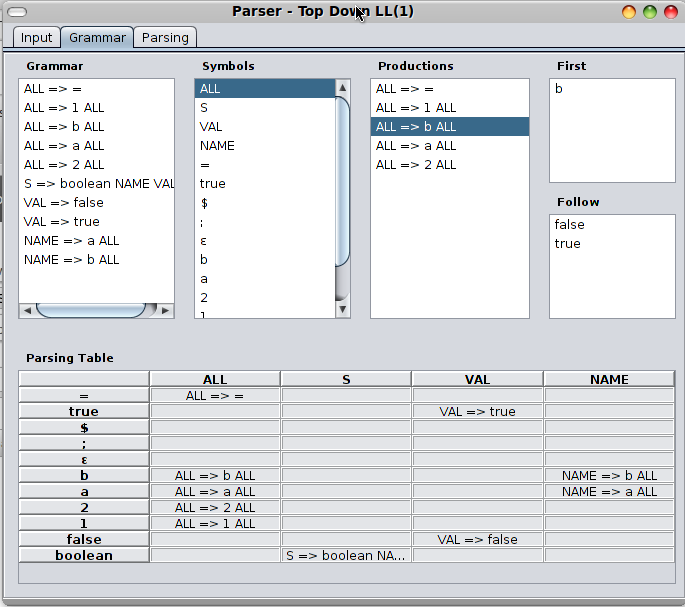Select the 'b' symbol in Symbols list
Viewport: 685px width, 607px height.
pos(265,260)
